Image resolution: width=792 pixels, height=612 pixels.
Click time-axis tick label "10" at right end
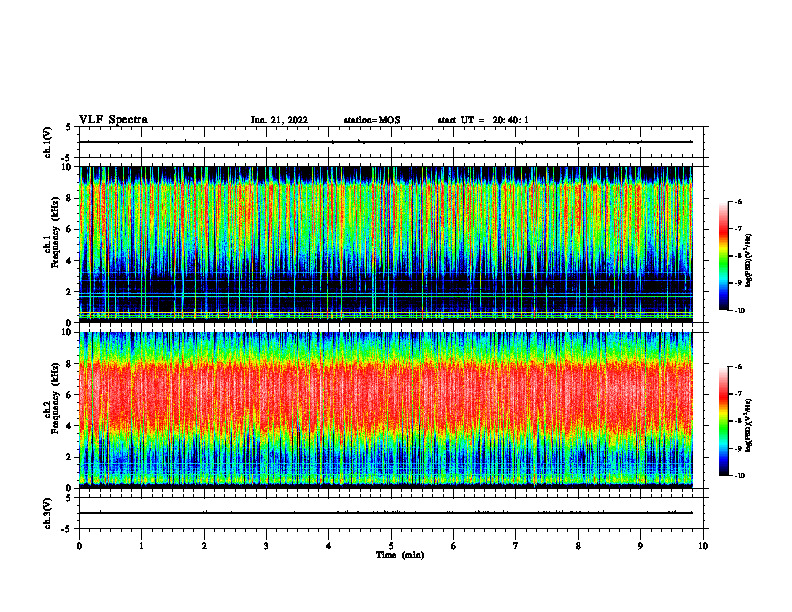[703, 546]
